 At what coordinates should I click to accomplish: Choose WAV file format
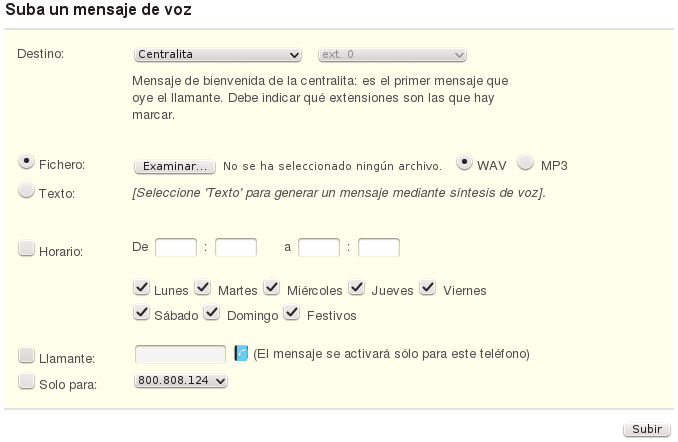coord(465,162)
